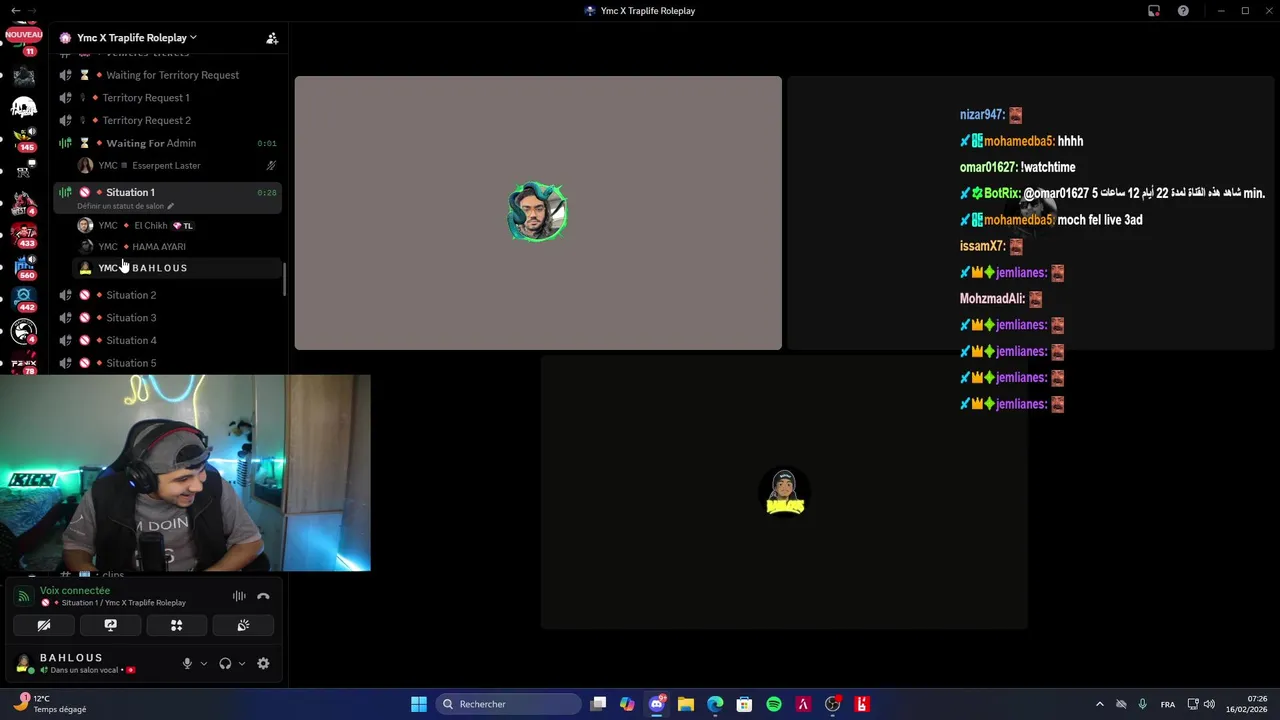
Task: Deafen with the headphones button
Action: coord(225,663)
